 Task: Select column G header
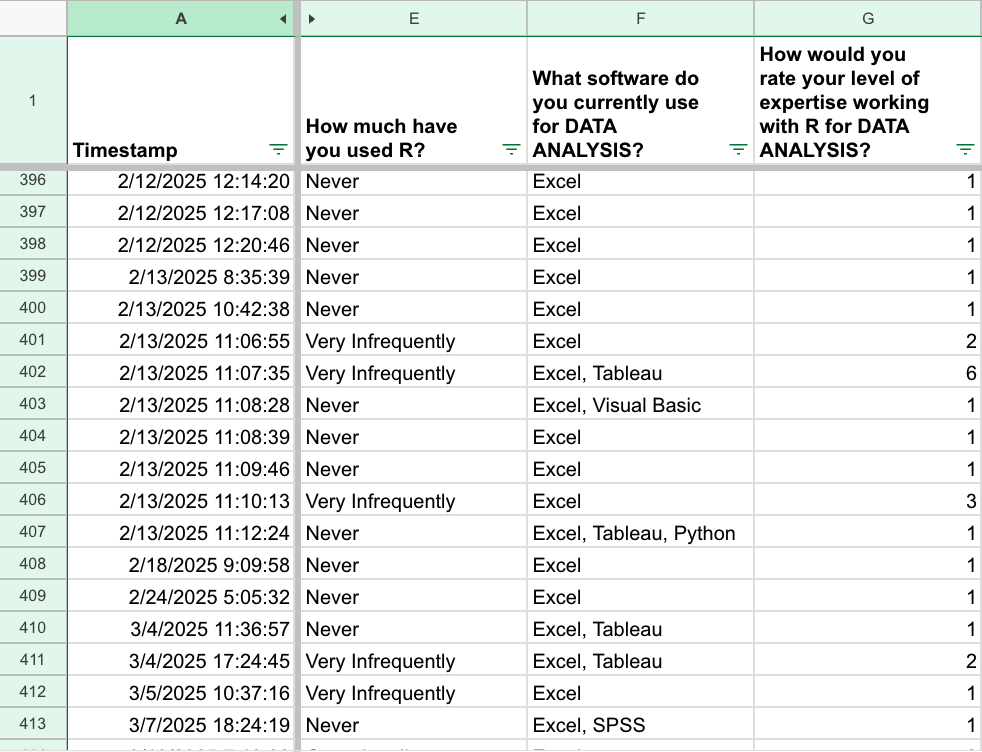point(867,19)
